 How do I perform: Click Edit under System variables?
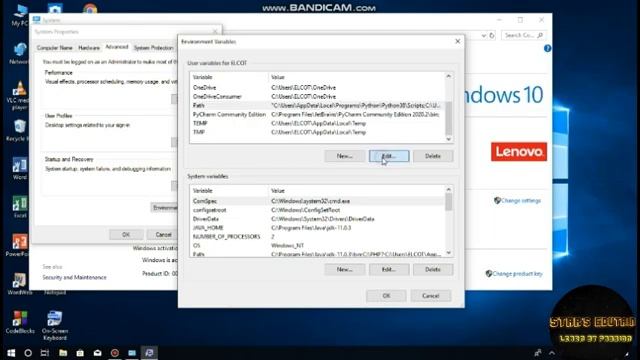(x=389, y=269)
